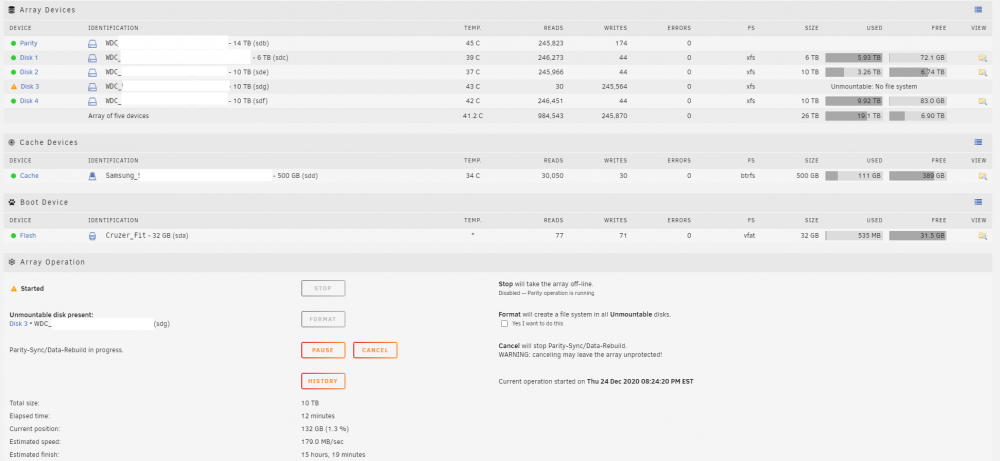Click Started warning triangle icon

13,288
